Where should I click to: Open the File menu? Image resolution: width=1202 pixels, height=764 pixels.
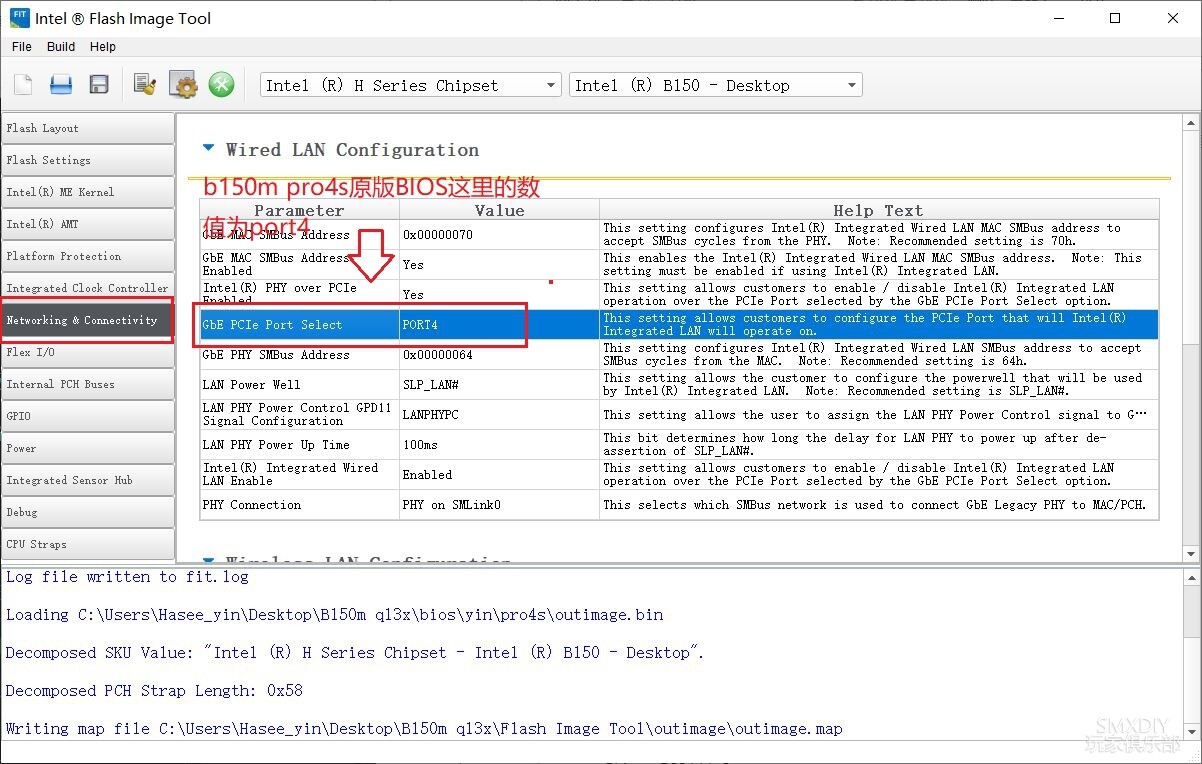coord(22,46)
